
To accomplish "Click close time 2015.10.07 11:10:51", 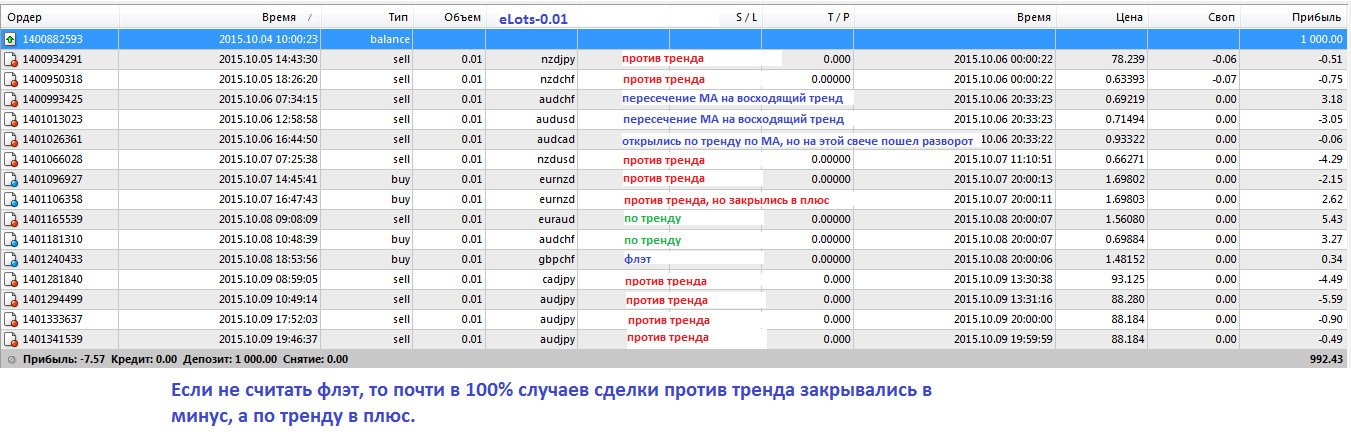I will click(x=1003, y=159).
